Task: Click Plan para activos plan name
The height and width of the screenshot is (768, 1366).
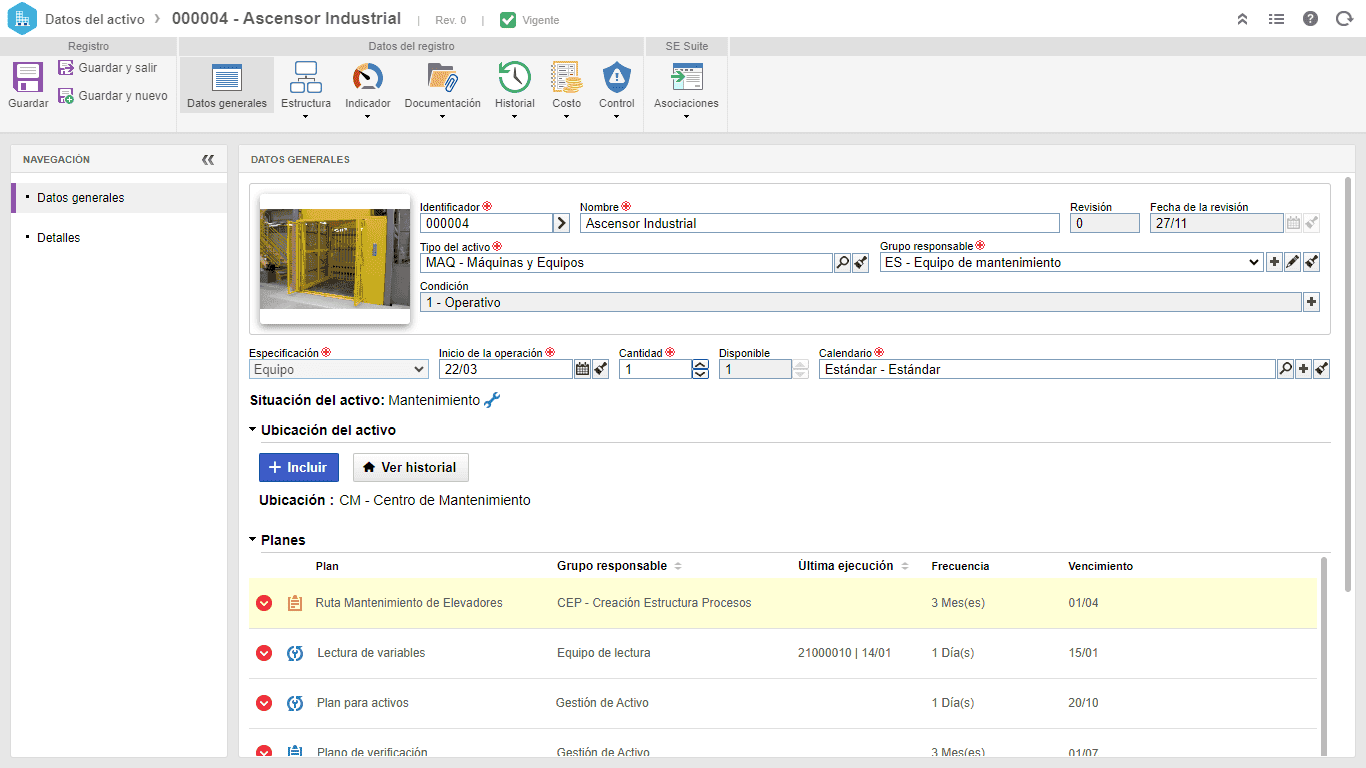Action: (363, 703)
